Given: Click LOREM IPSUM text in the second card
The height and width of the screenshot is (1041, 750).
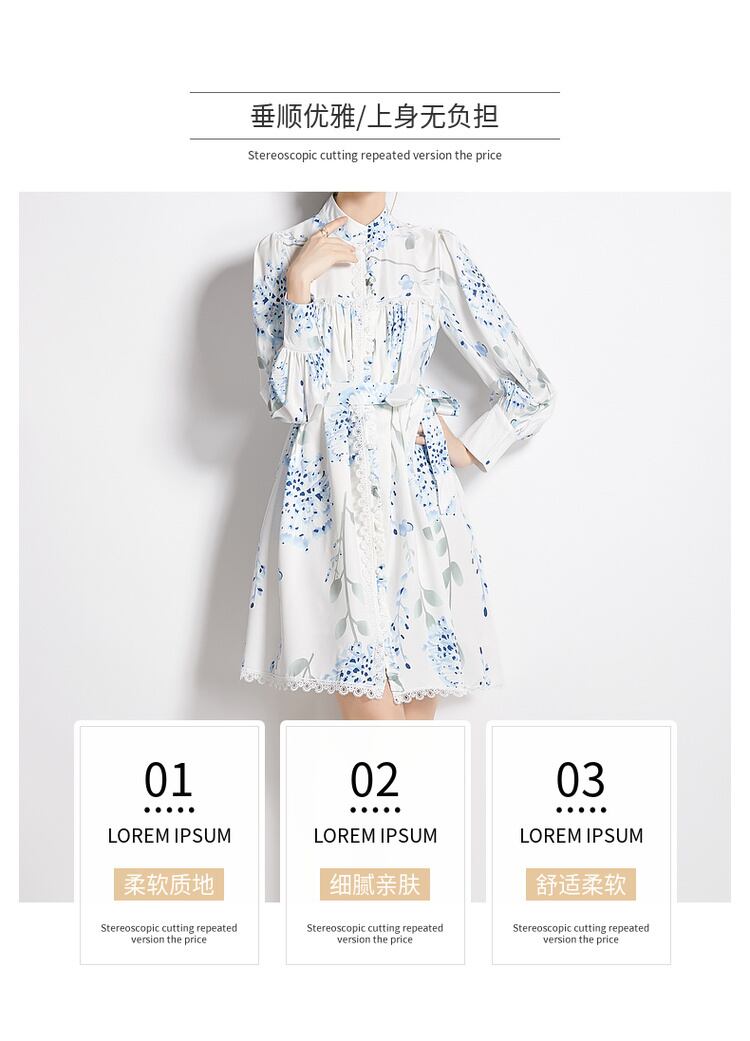Looking at the screenshot, I should (x=375, y=836).
